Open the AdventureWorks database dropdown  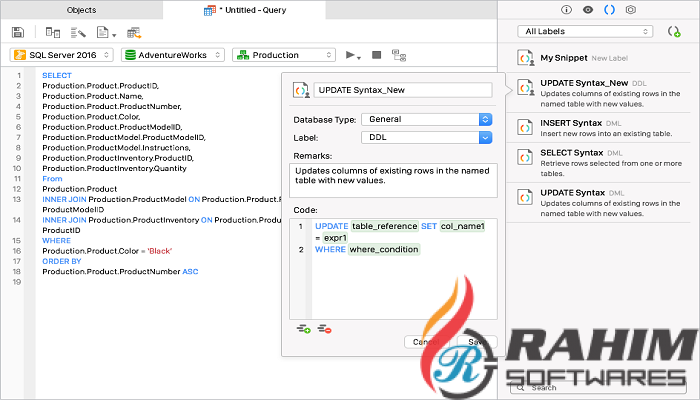click(173, 55)
